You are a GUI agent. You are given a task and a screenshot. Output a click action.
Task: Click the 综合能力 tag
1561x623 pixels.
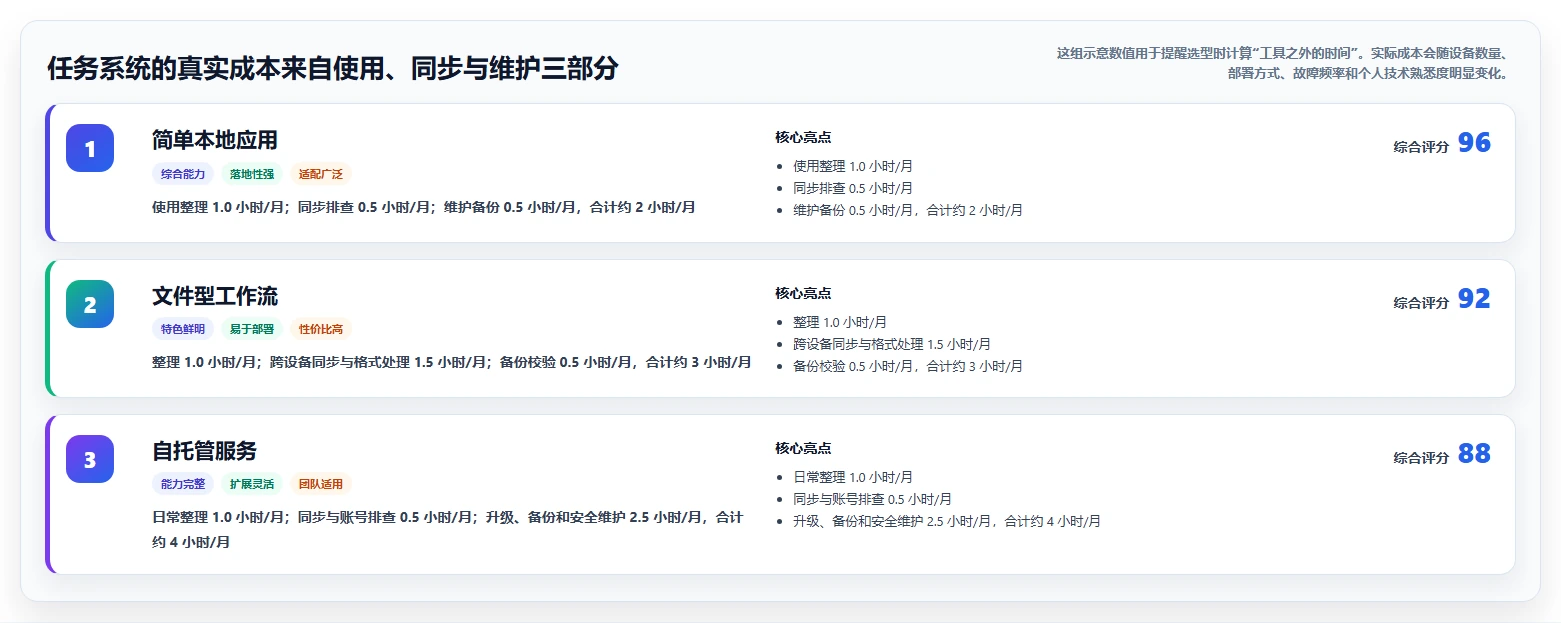(x=183, y=174)
